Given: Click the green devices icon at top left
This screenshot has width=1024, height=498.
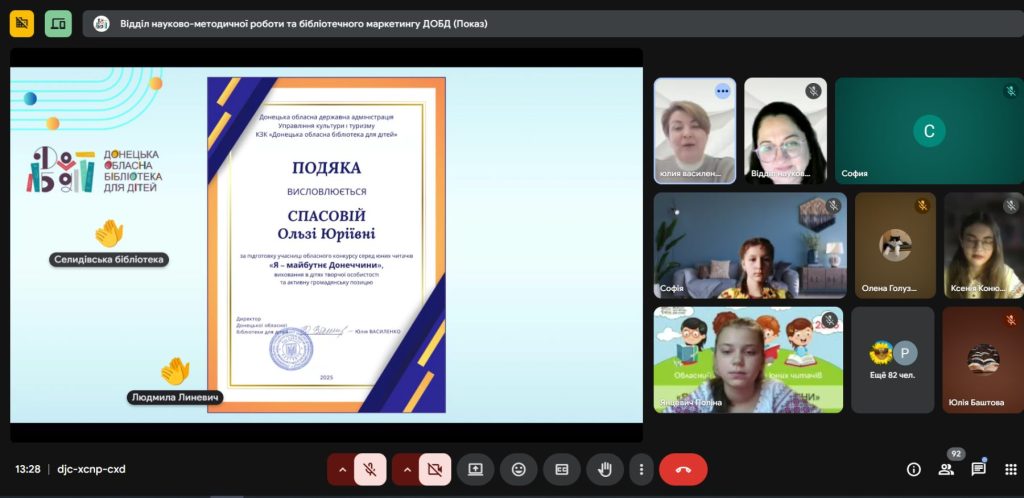Looking at the screenshot, I should pyautogui.click(x=58, y=23).
